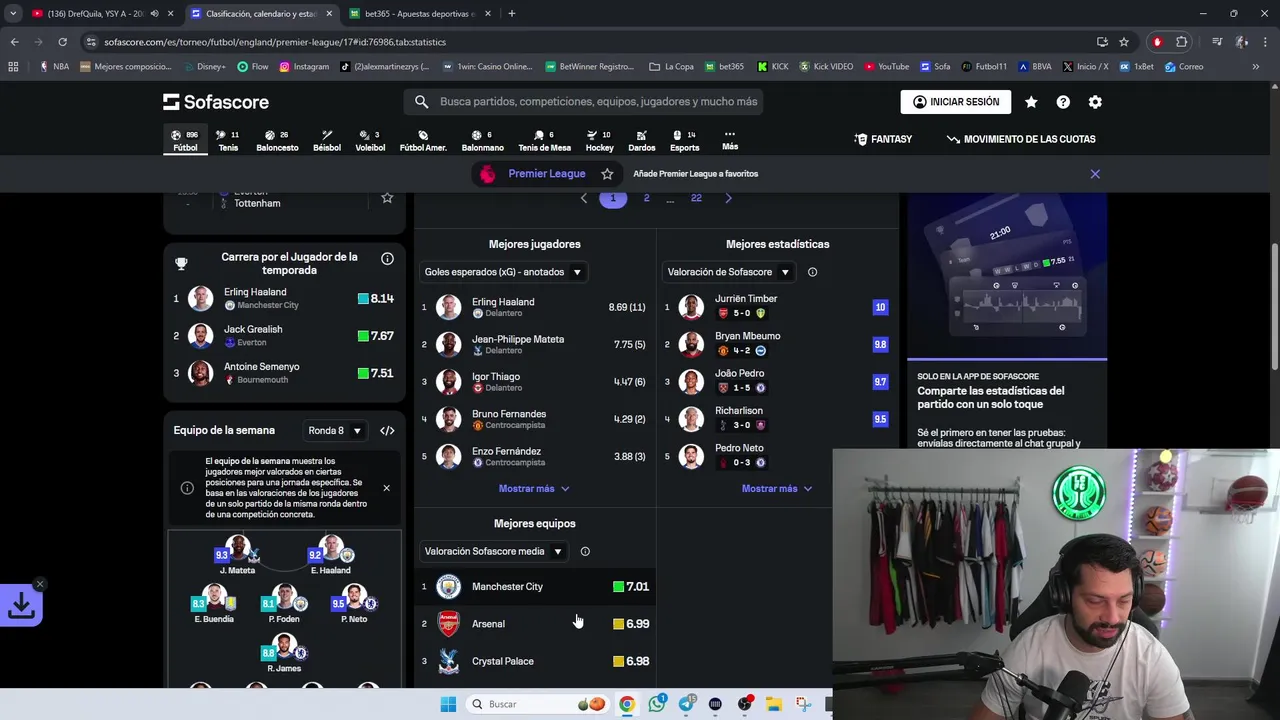Open Chrome from the taskbar
Screen dimensions: 1280x720
(626, 704)
